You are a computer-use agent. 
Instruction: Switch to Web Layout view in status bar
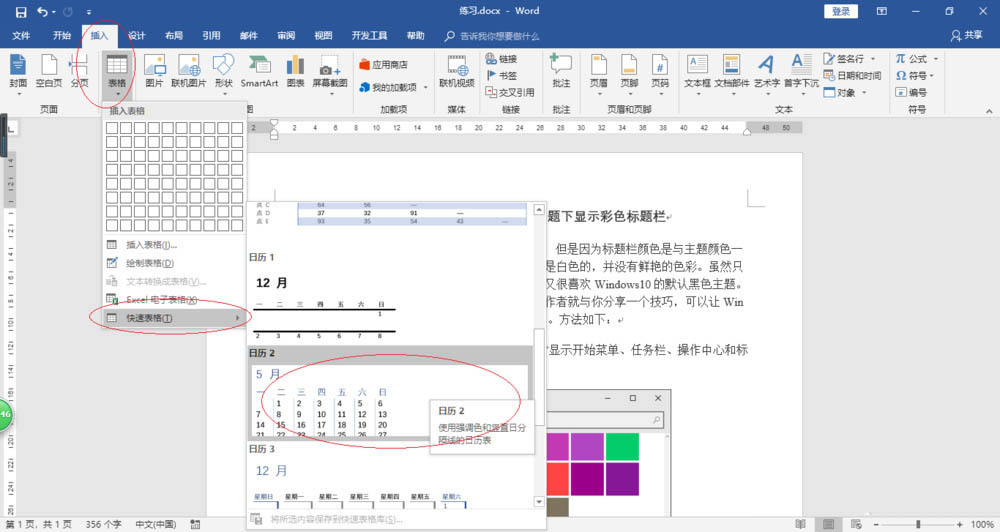(x=855, y=524)
